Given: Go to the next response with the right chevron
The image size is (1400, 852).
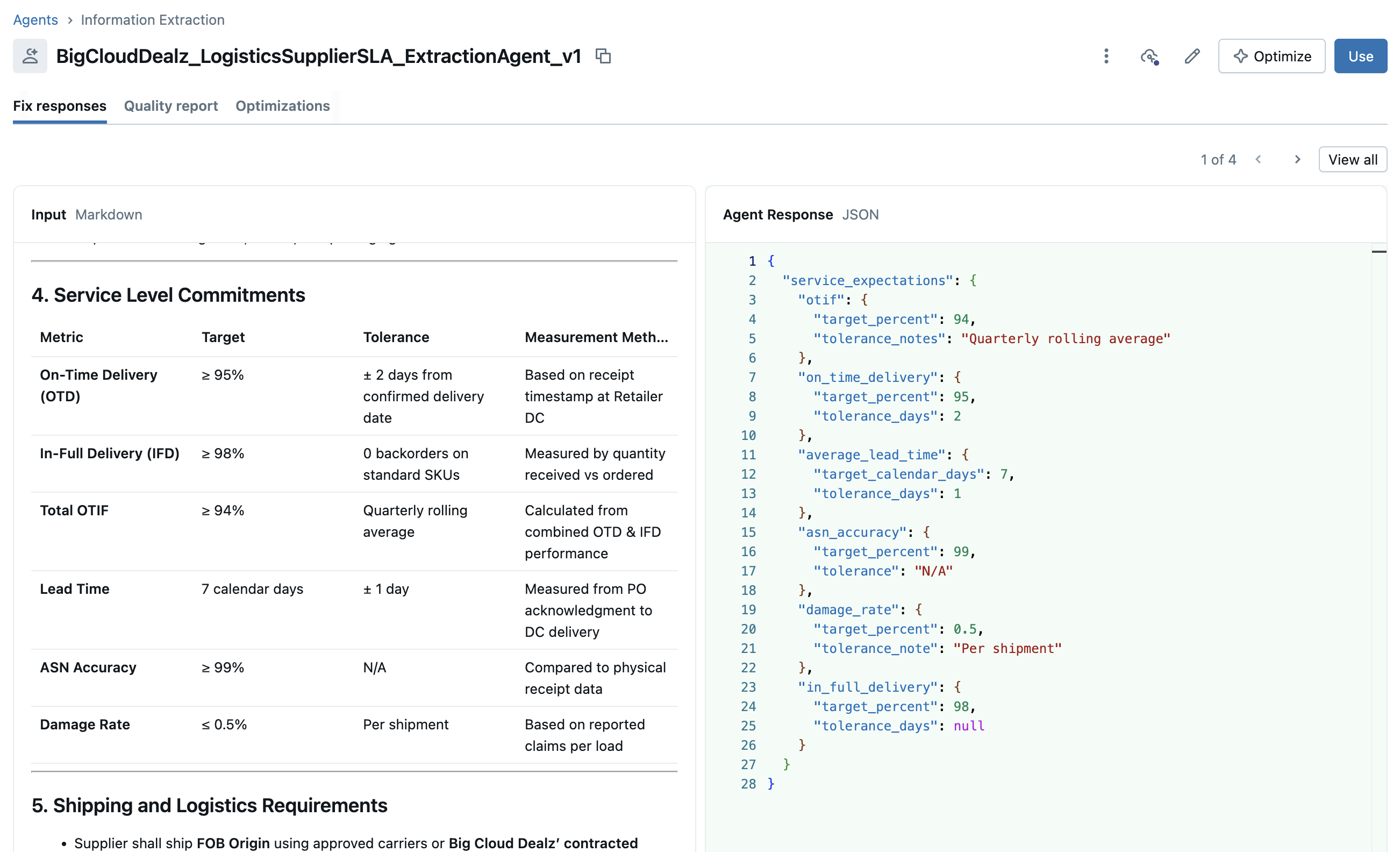Looking at the screenshot, I should point(1297,159).
